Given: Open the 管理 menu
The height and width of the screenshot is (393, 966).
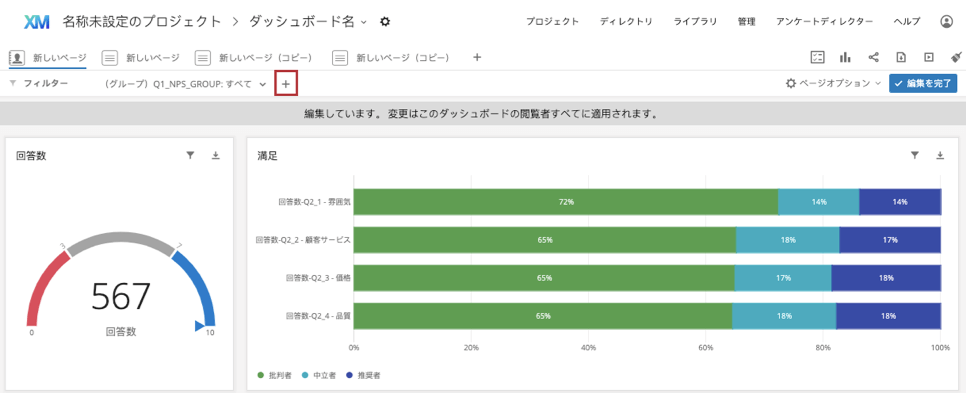Looking at the screenshot, I should [746, 22].
